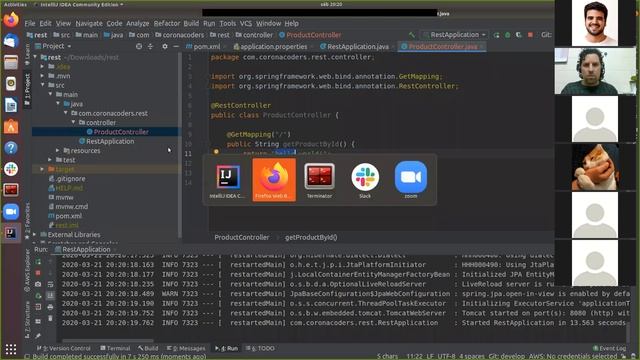The width and height of the screenshot is (640, 360).
Task: Open Project panel settings gear
Action: click(165, 47)
